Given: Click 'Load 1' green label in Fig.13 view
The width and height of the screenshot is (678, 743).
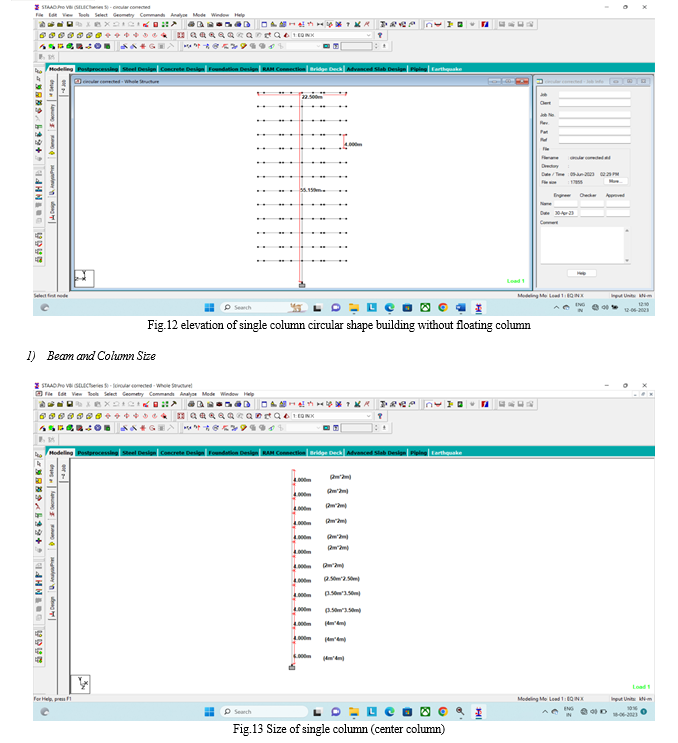Looking at the screenshot, I should 641,687.
